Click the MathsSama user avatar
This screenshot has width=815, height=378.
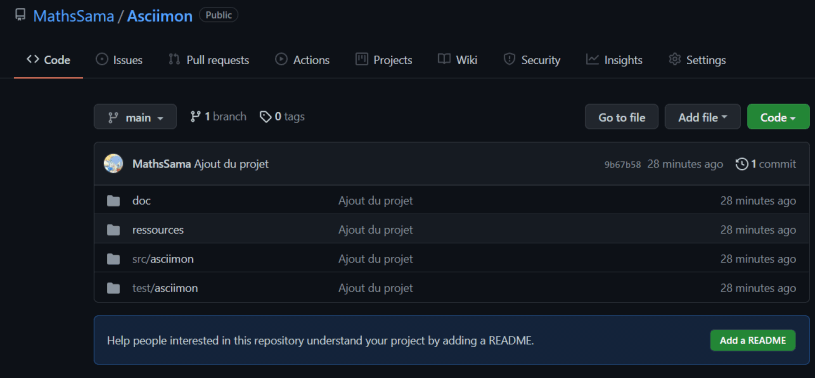[113, 164]
